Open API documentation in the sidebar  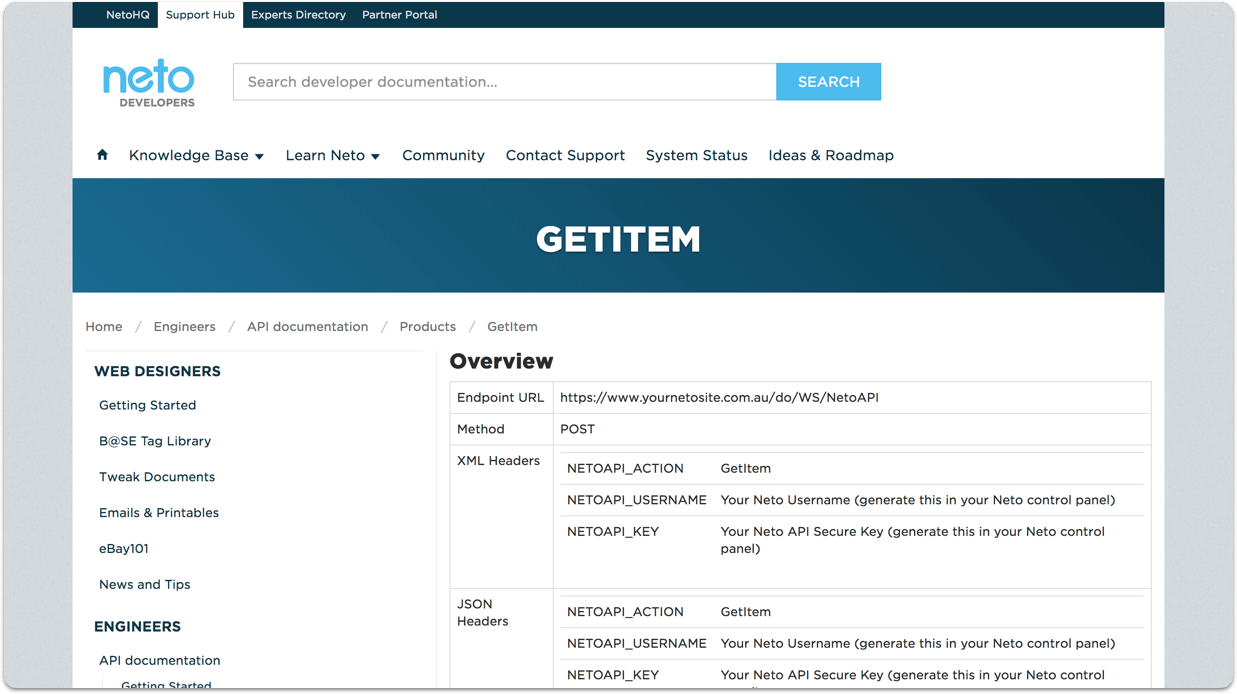click(159, 661)
